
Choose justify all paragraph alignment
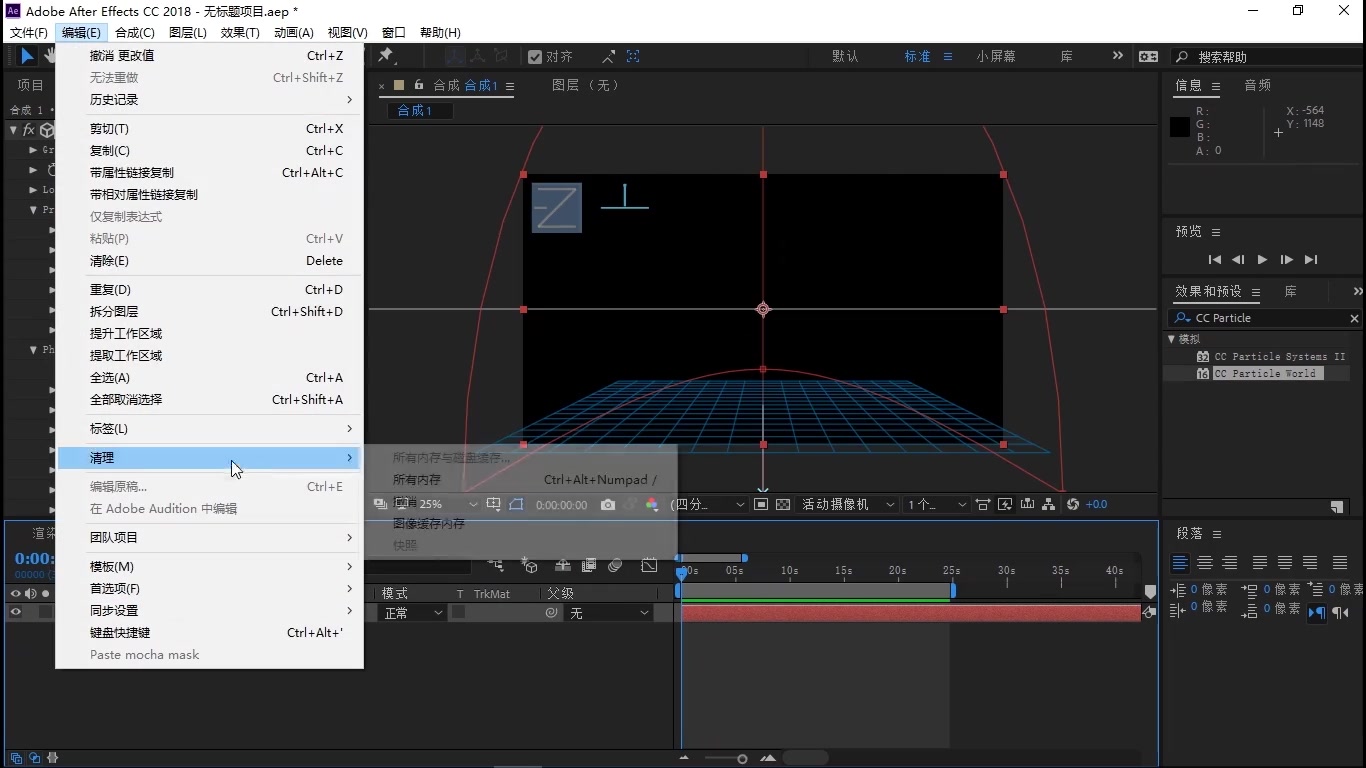point(1340,563)
